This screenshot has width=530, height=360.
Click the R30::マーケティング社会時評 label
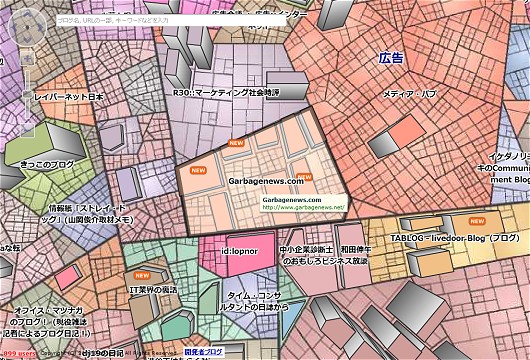[226, 93]
